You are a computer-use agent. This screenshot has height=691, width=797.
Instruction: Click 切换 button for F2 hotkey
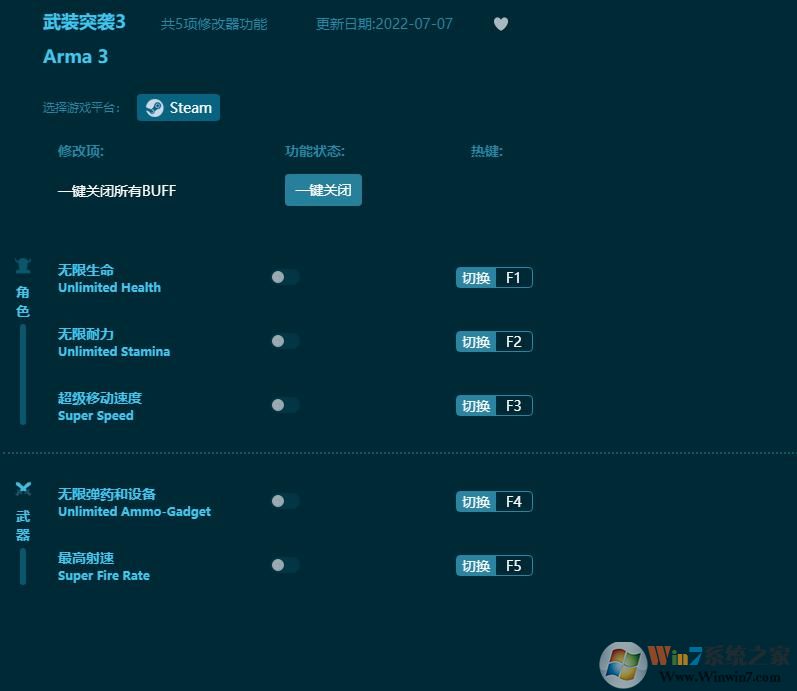coord(476,342)
